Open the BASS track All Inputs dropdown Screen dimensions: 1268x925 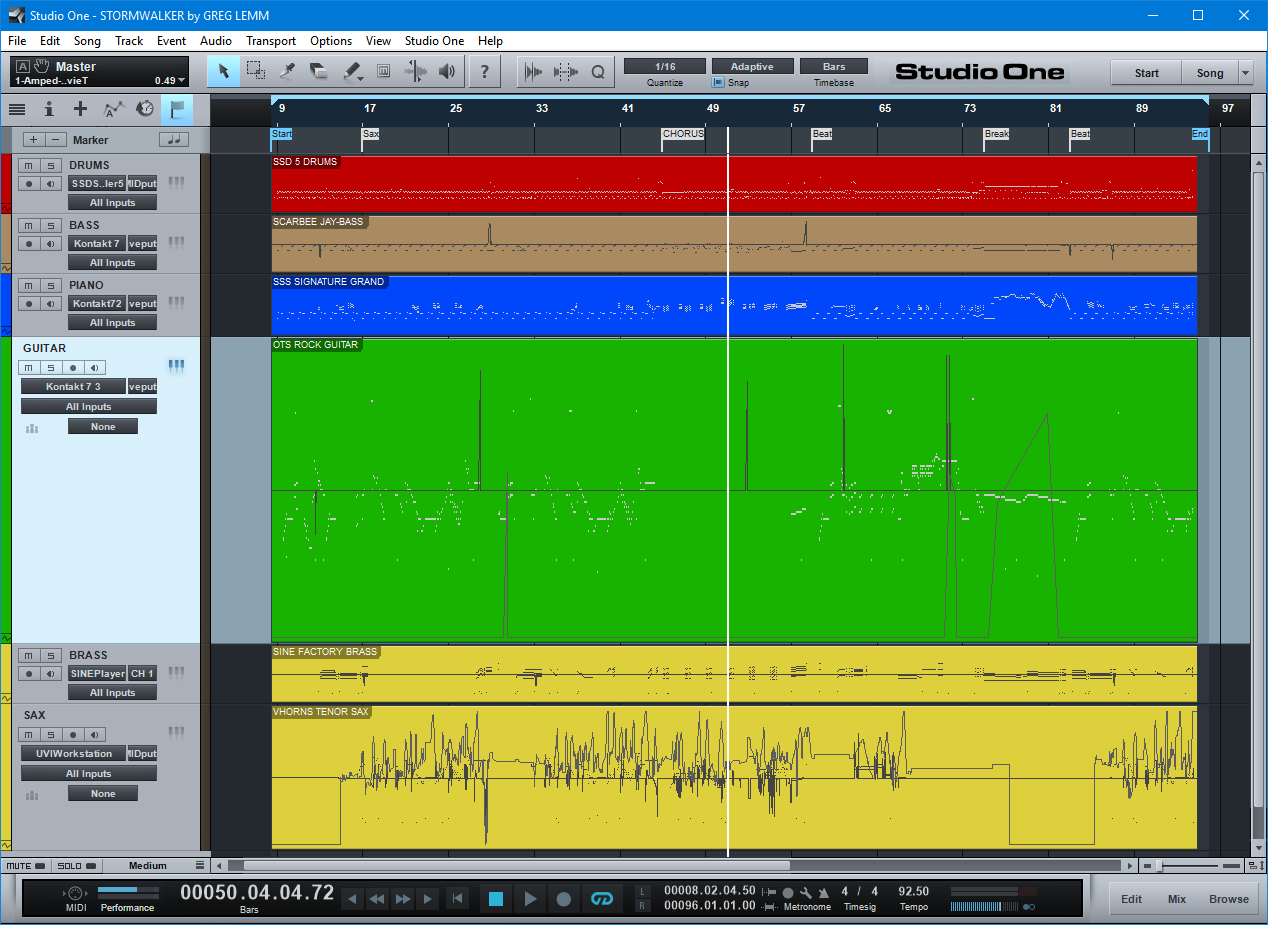(112, 262)
